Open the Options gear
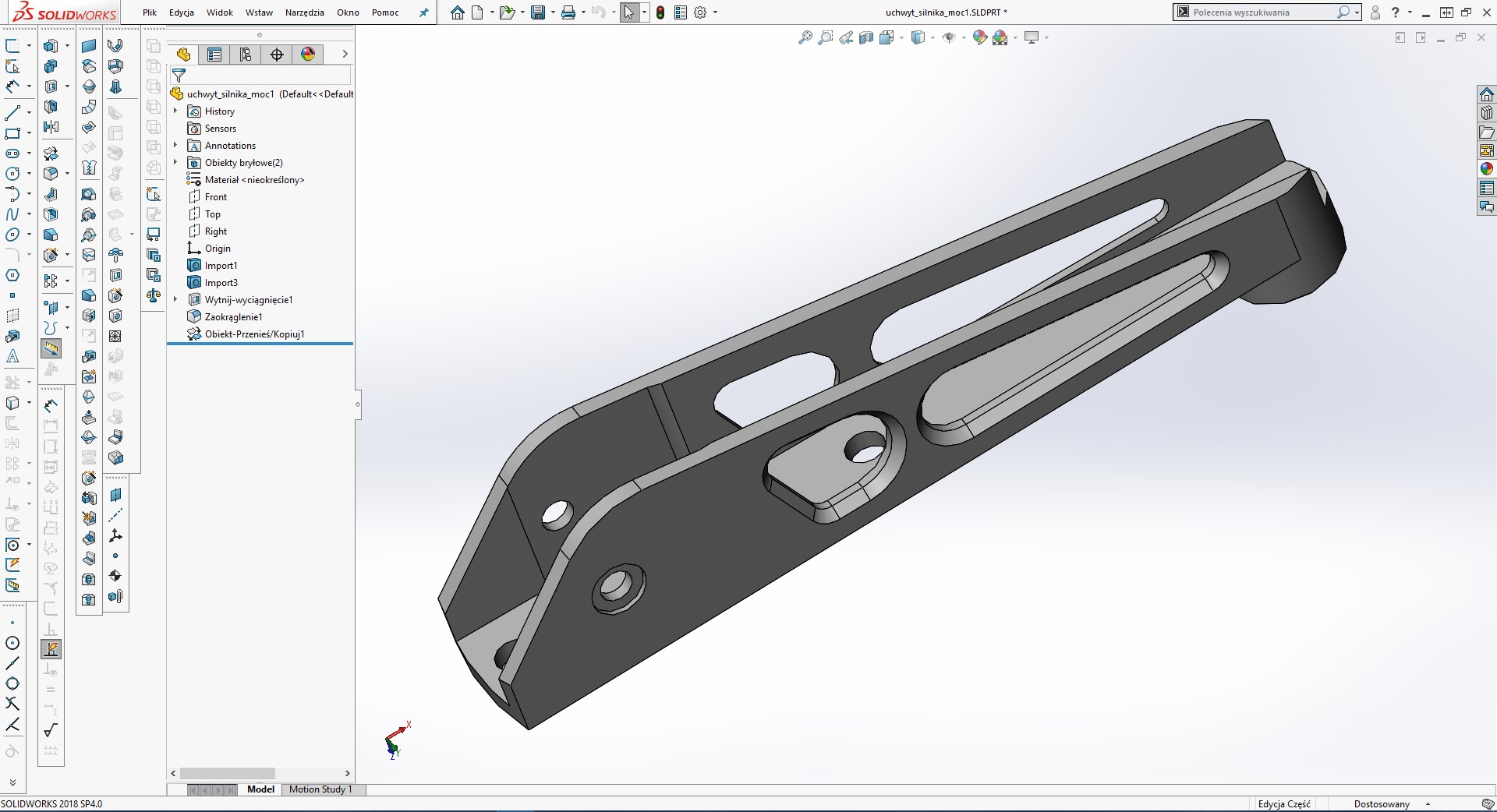1497x812 pixels. coord(700,12)
